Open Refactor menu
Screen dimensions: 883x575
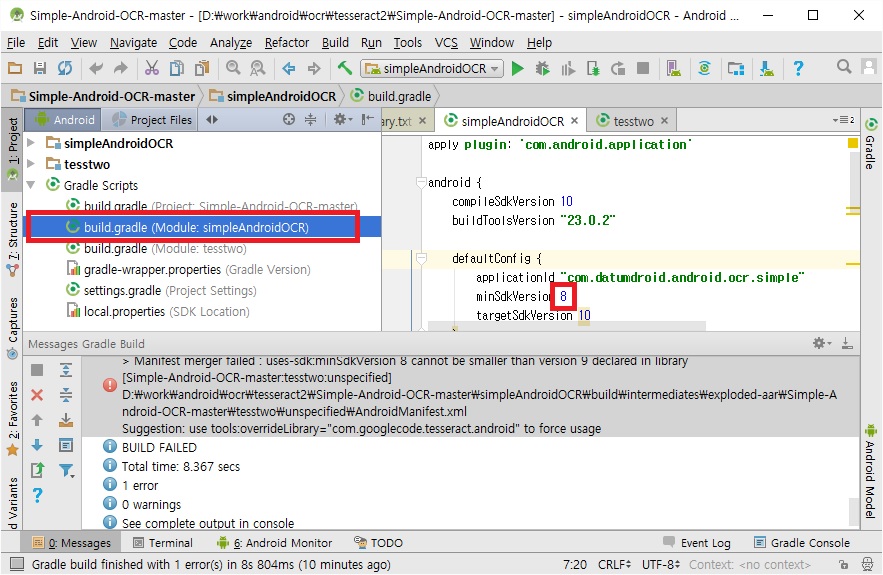[287, 43]
